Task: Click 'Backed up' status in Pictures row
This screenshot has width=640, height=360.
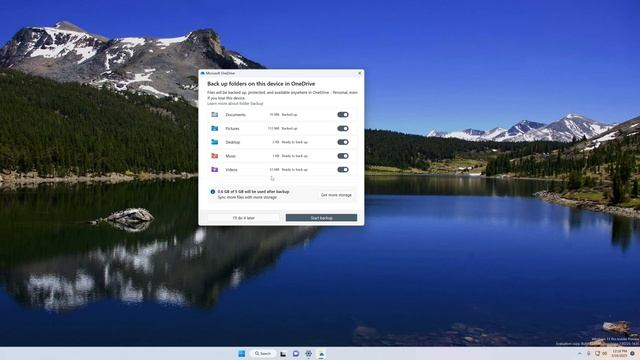Action: [289, 129]
